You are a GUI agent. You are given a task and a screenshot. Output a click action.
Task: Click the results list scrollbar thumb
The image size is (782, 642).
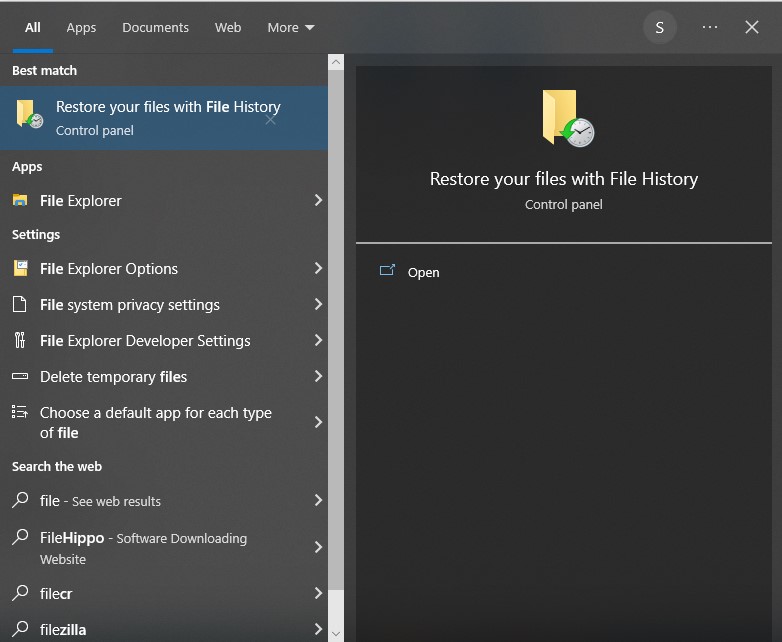[x=336, y=330]
